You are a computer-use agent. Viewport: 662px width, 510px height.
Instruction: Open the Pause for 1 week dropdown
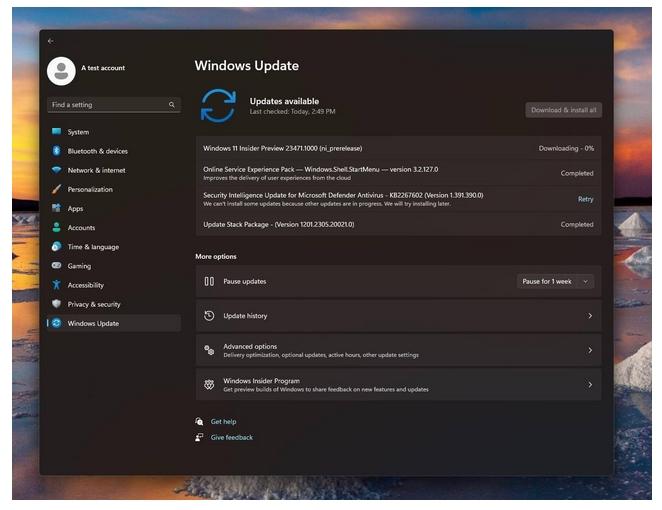tap(556, 282)
